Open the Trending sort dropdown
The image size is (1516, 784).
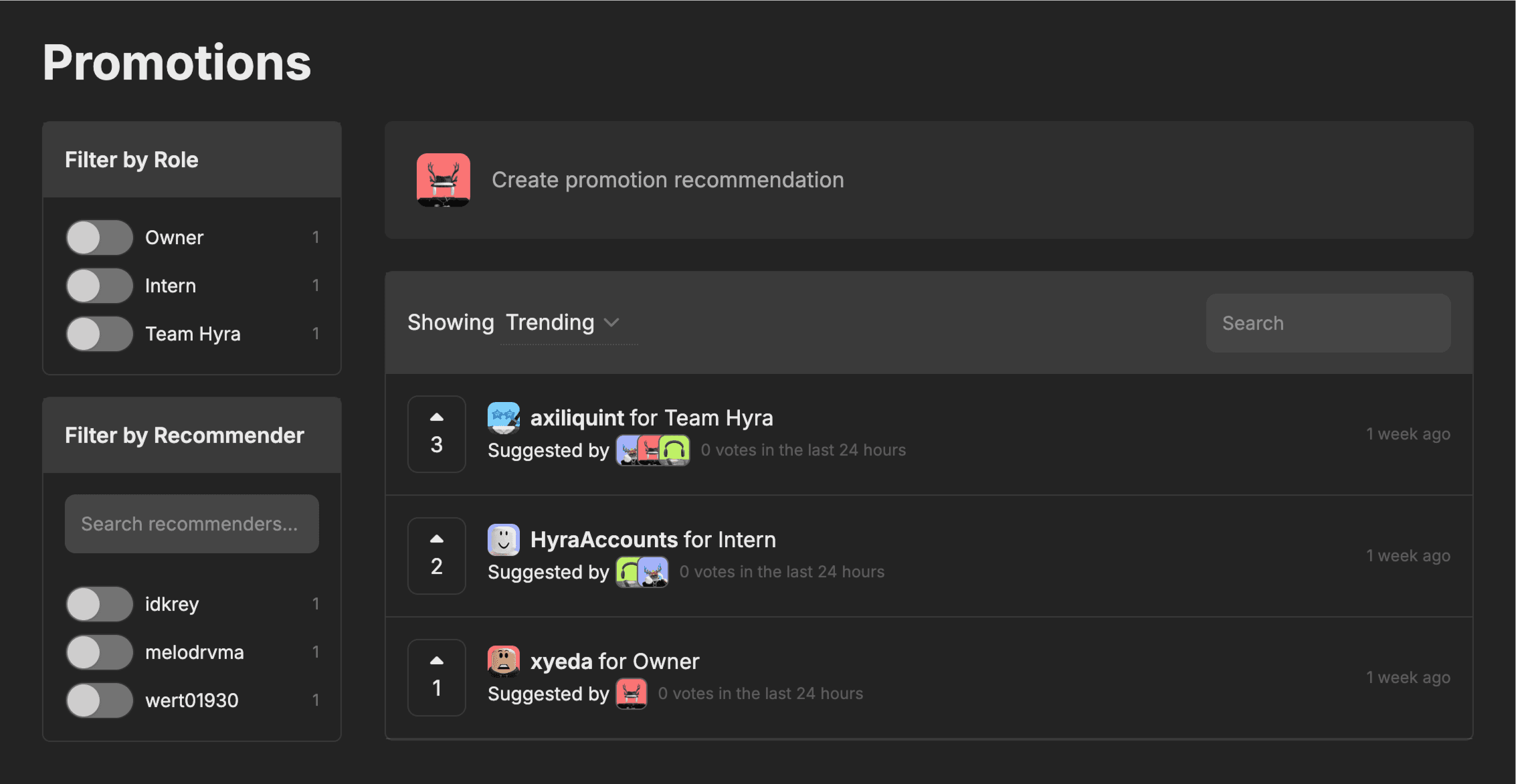point(562,323)
